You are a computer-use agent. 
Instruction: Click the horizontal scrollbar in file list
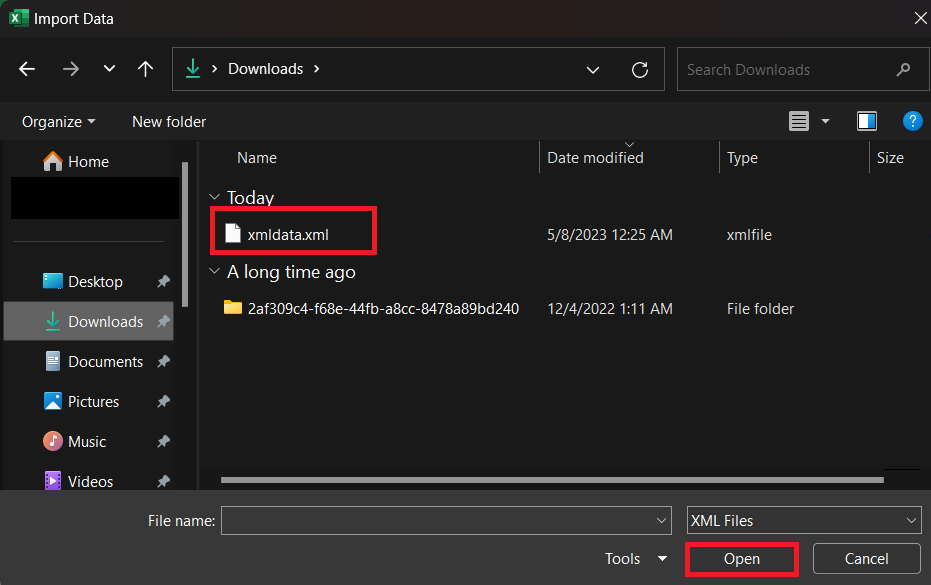click(552, 480)
